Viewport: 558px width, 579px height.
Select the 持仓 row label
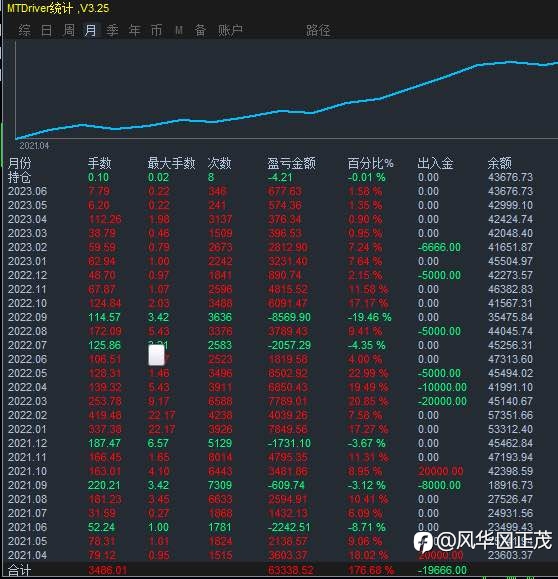click(x=19, y=177)
